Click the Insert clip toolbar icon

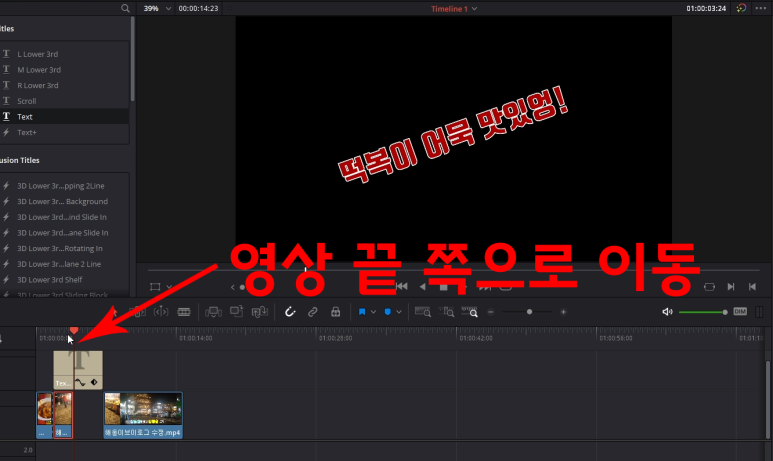point(213,312)
